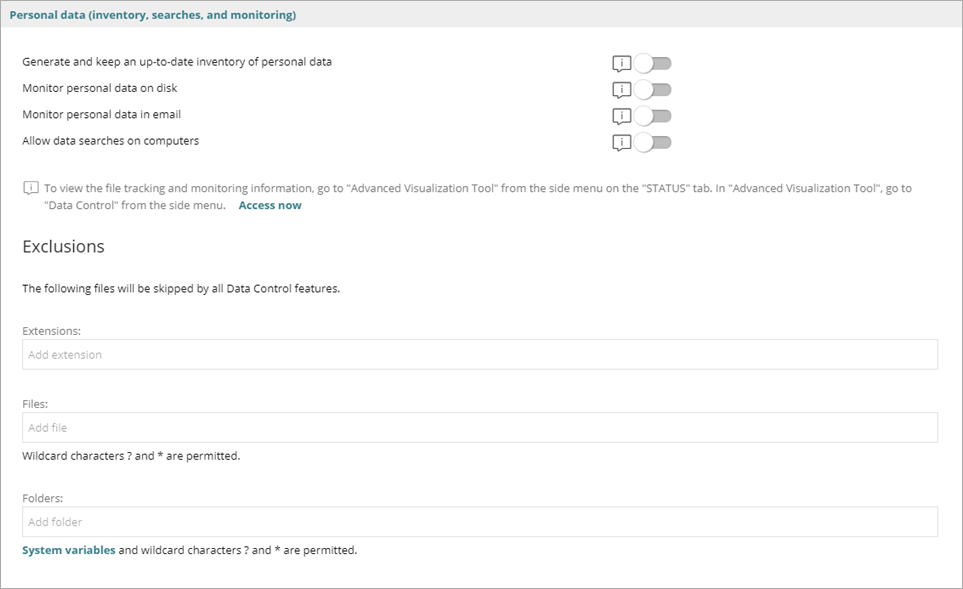Open the Advanced Visualization Tool via Access now
The width and height of the screenshot is (963, 589).
coord(269,204)
